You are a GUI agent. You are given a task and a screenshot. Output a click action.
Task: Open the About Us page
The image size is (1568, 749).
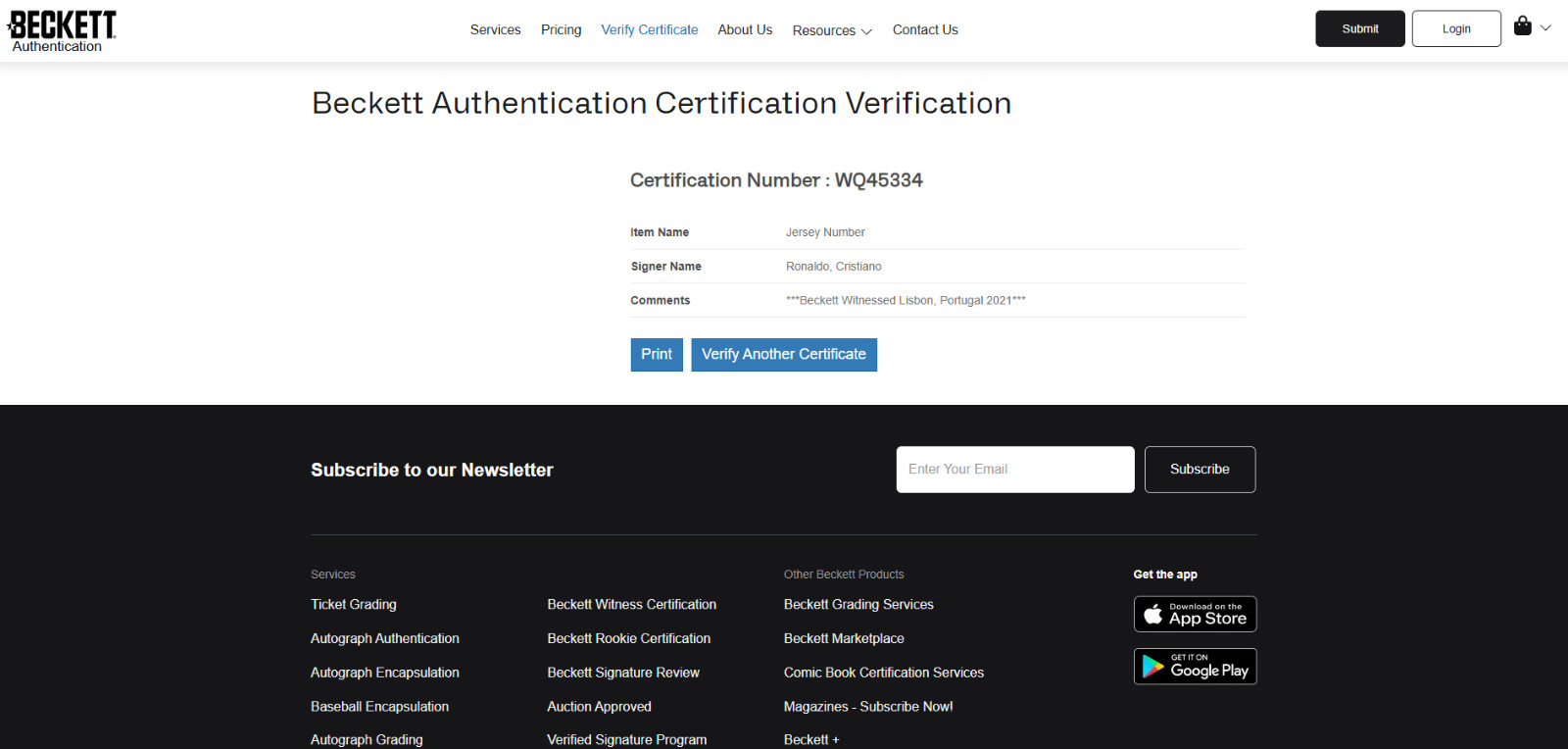745,30
